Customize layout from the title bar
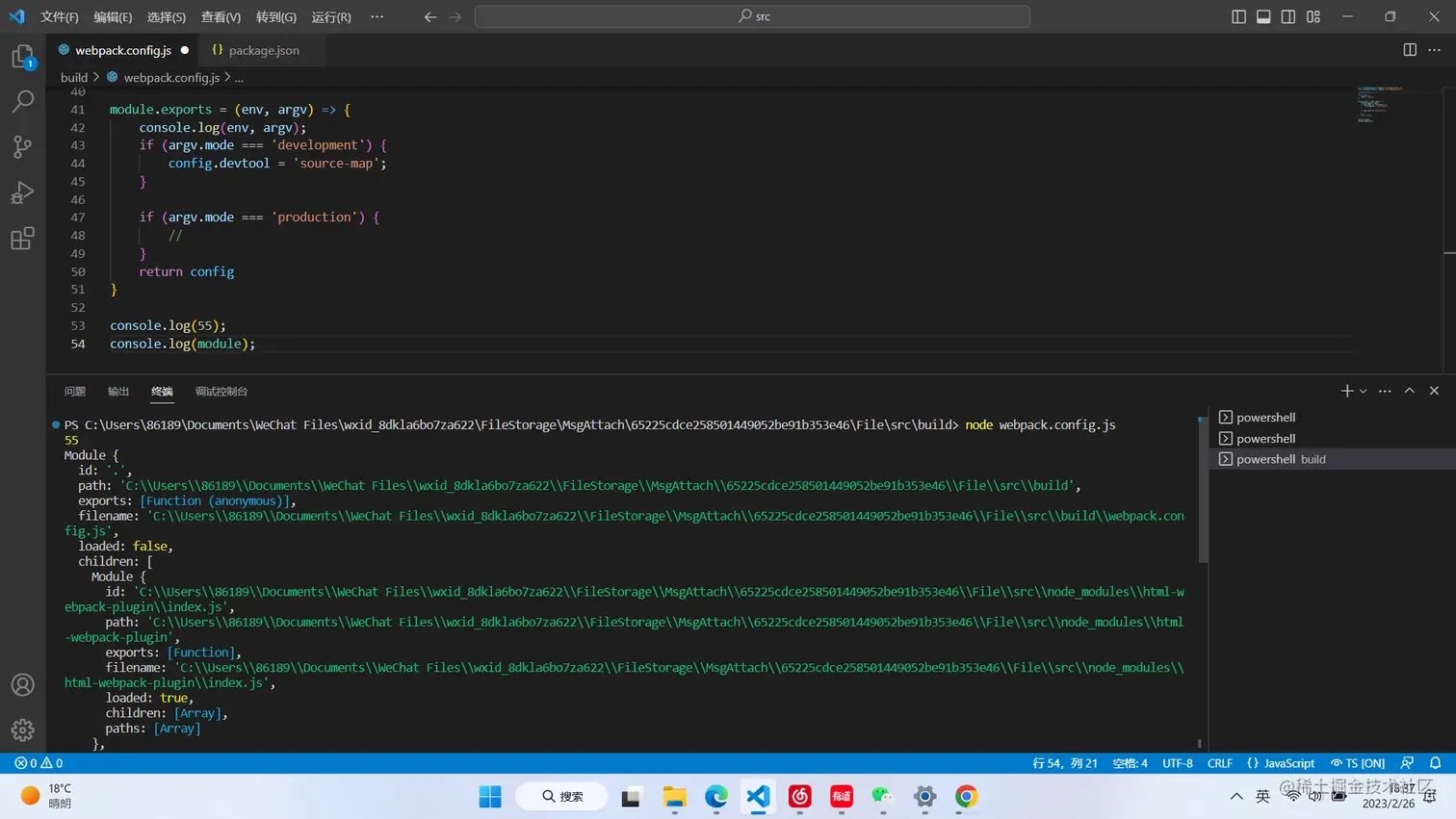Image resolution: width=1456 pixels, height=819 pixels. click(x=1313, y=16)
